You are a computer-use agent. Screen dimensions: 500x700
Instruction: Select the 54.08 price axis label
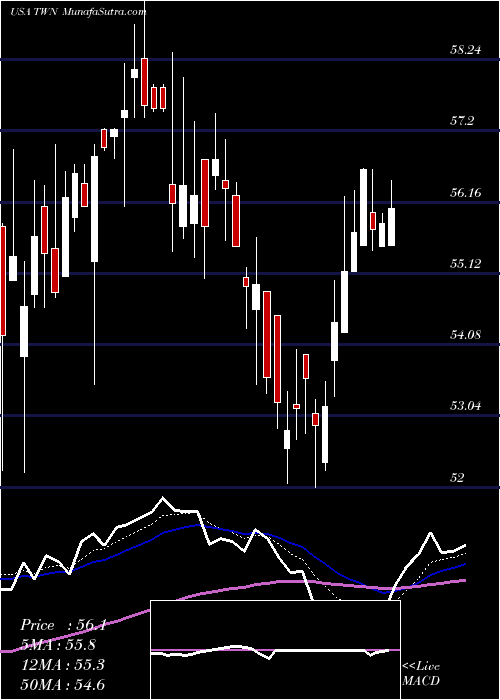click(465, 334)
